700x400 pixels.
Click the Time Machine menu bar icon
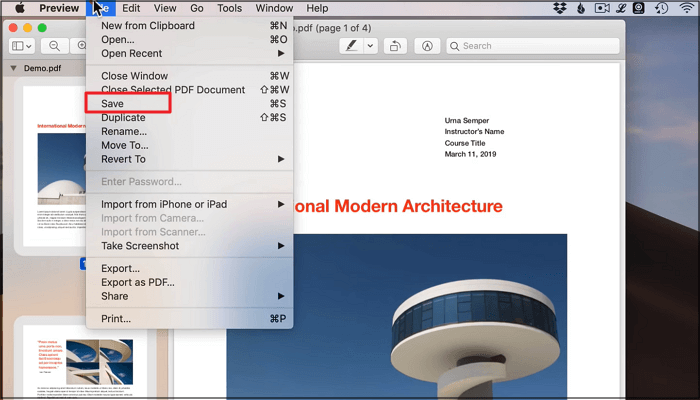click(662, 8)
